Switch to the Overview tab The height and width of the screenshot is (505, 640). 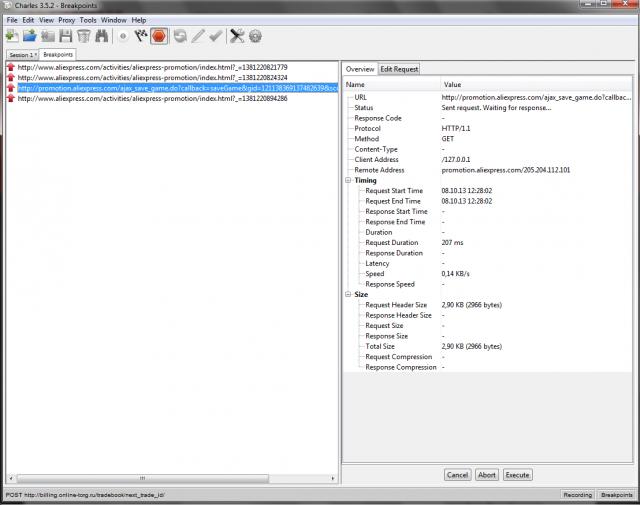(x=360, y=69)
